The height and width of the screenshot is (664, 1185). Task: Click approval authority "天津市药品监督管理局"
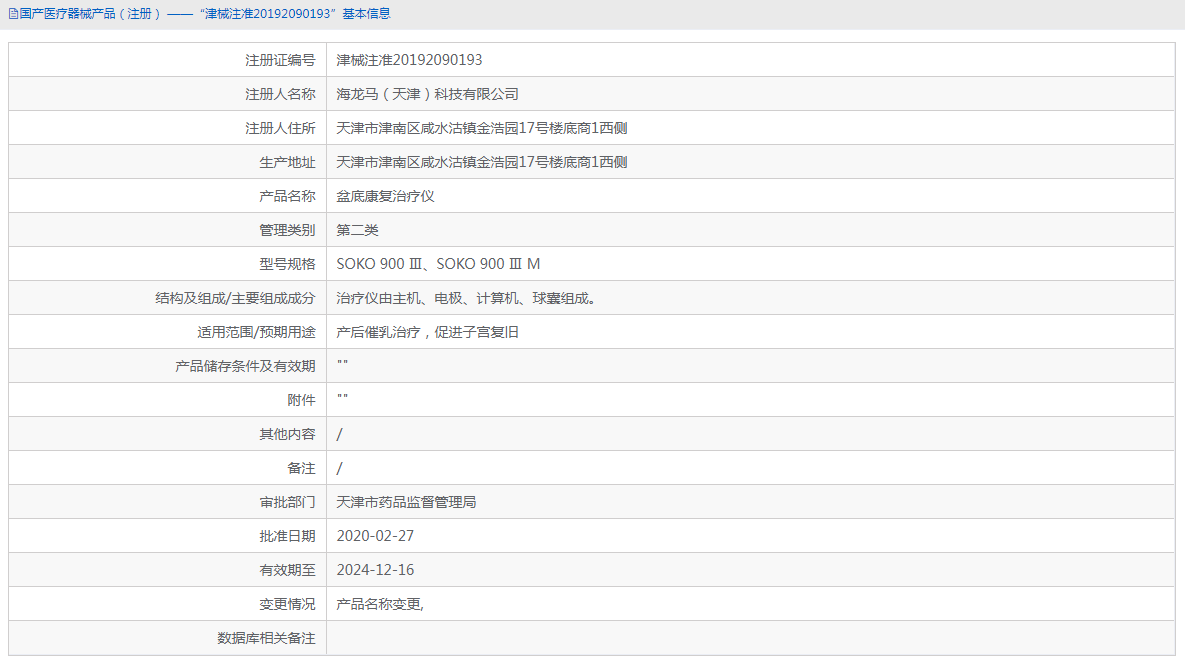click(406, 502)
